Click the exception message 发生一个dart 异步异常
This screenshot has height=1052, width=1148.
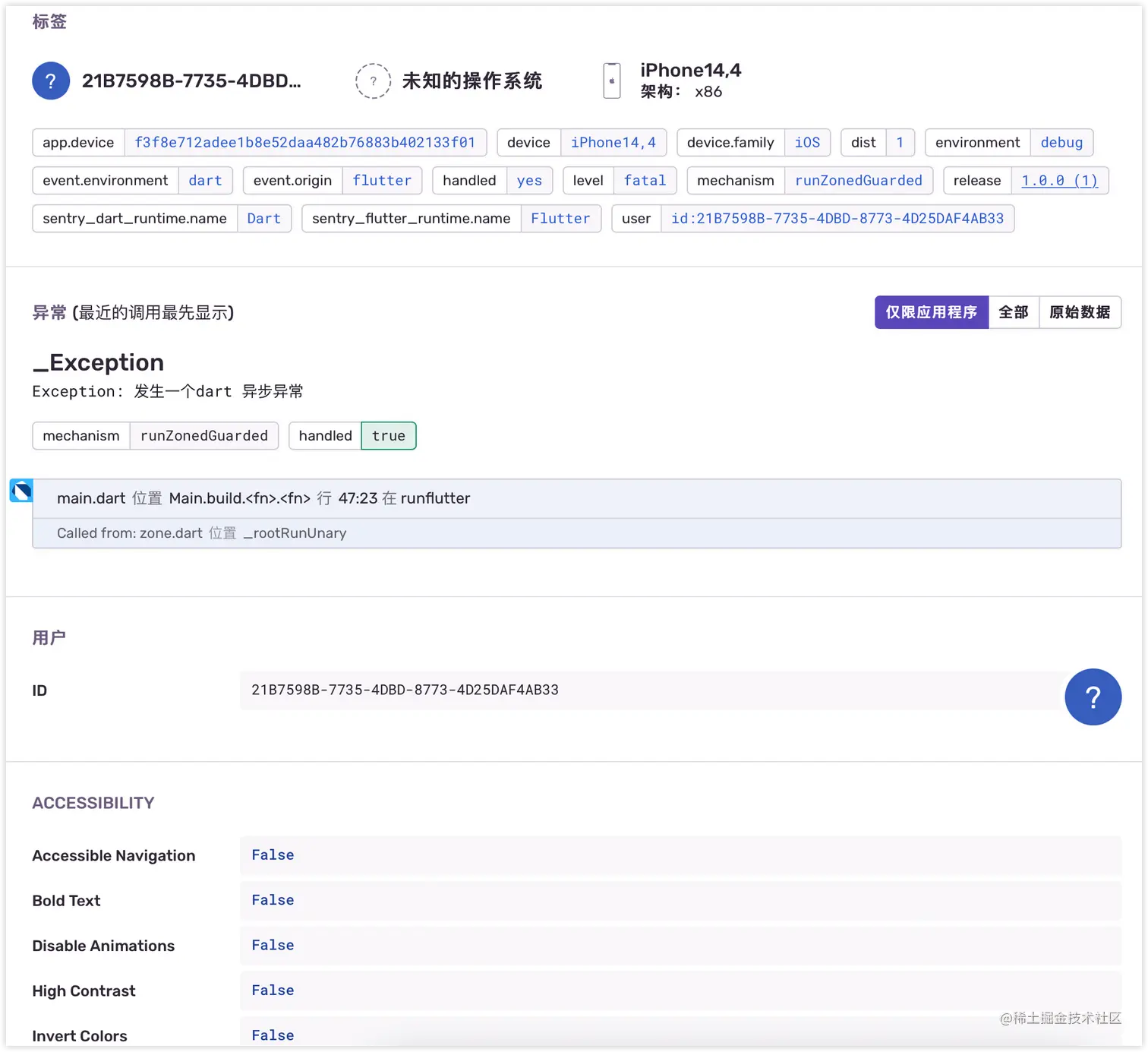[x=219, y=392]
